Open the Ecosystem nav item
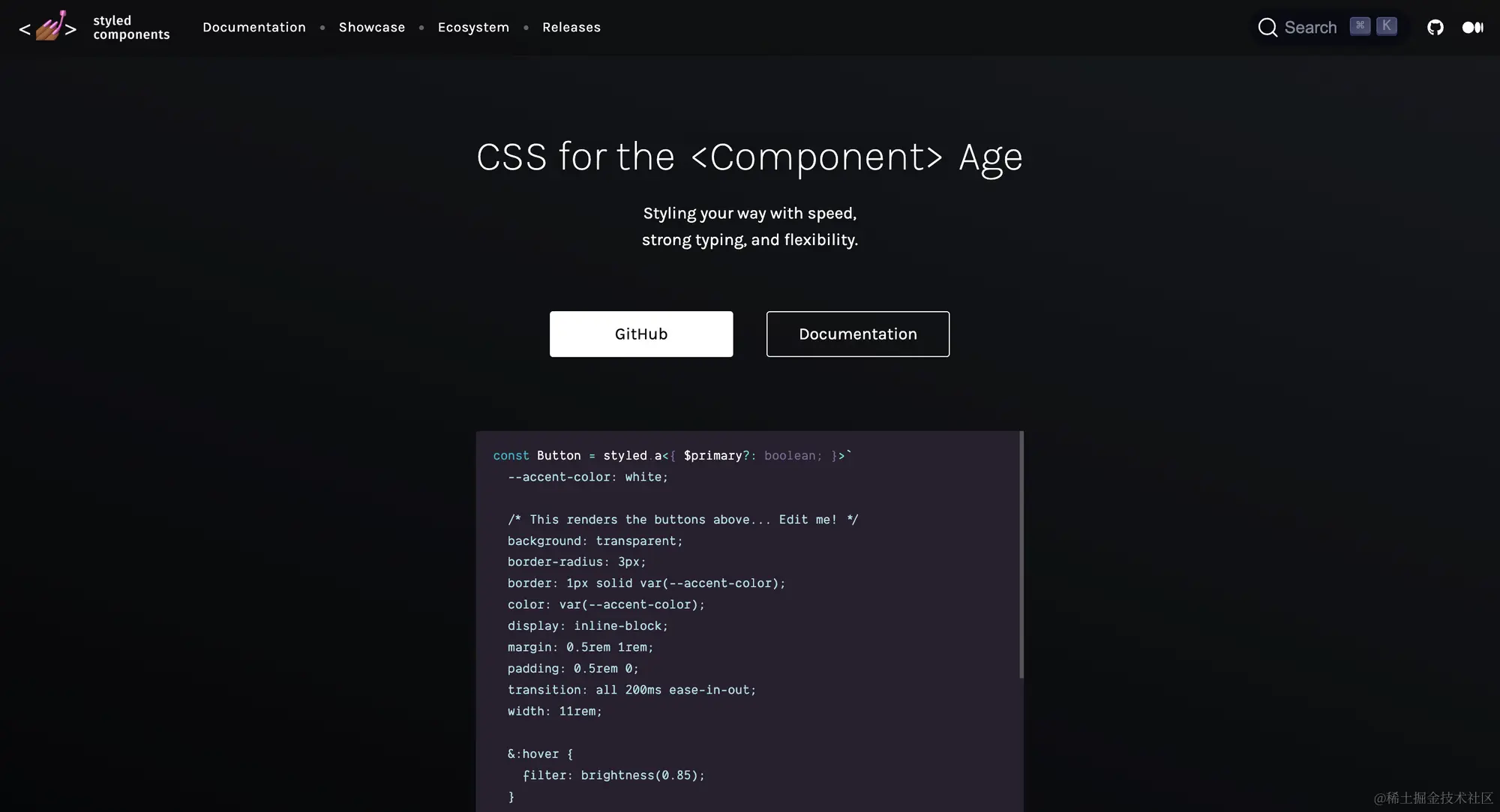 click(x=473, y=28)
